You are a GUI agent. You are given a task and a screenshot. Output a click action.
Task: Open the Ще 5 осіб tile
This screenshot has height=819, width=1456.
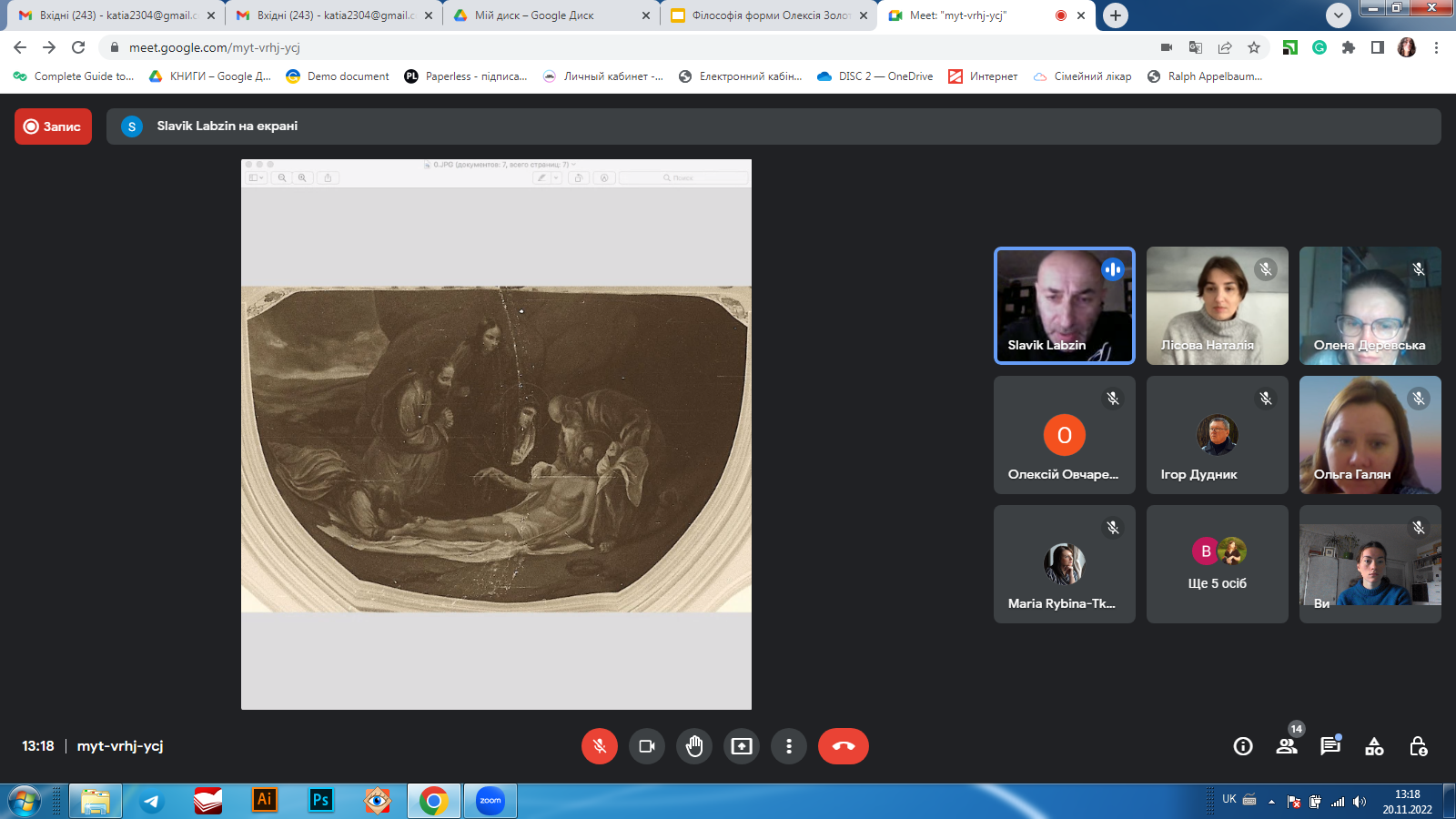click(1218, 564)
